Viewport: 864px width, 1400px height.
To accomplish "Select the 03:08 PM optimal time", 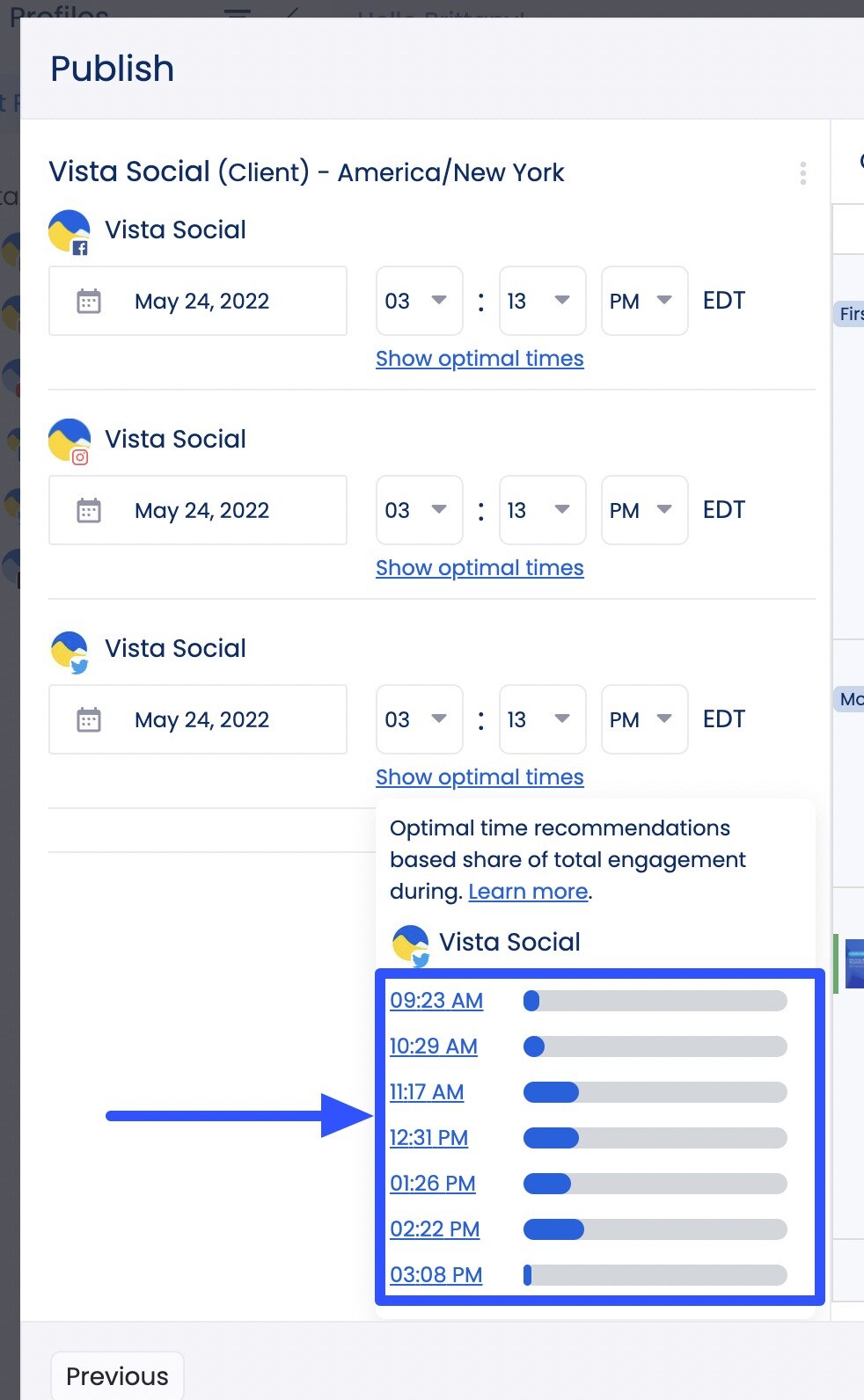I will pos(436,1275).
